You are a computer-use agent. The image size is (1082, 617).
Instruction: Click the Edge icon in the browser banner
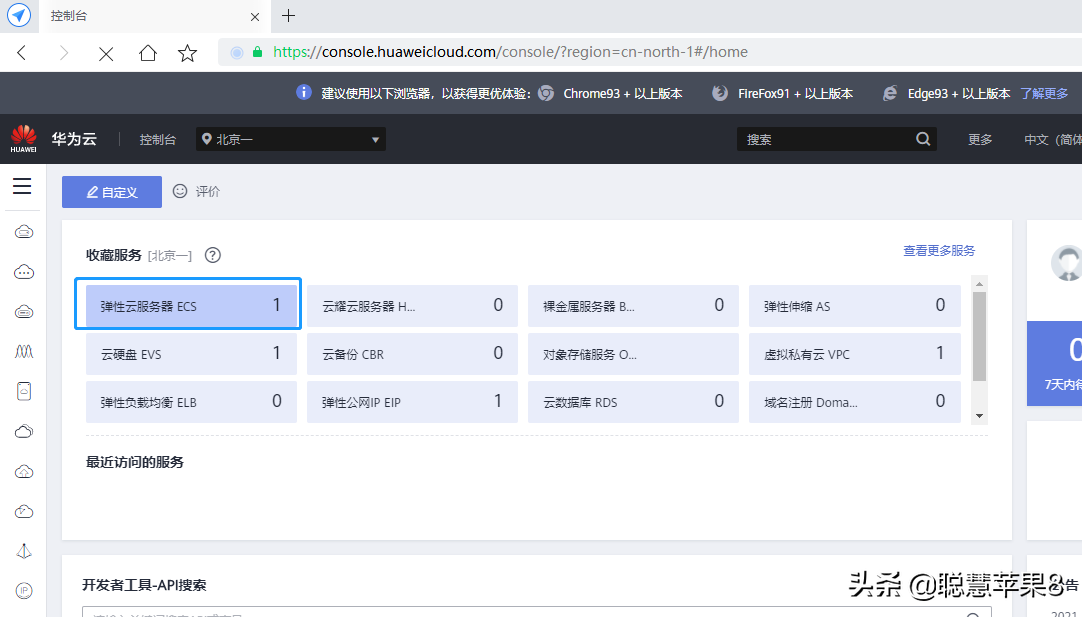(890, 93)
